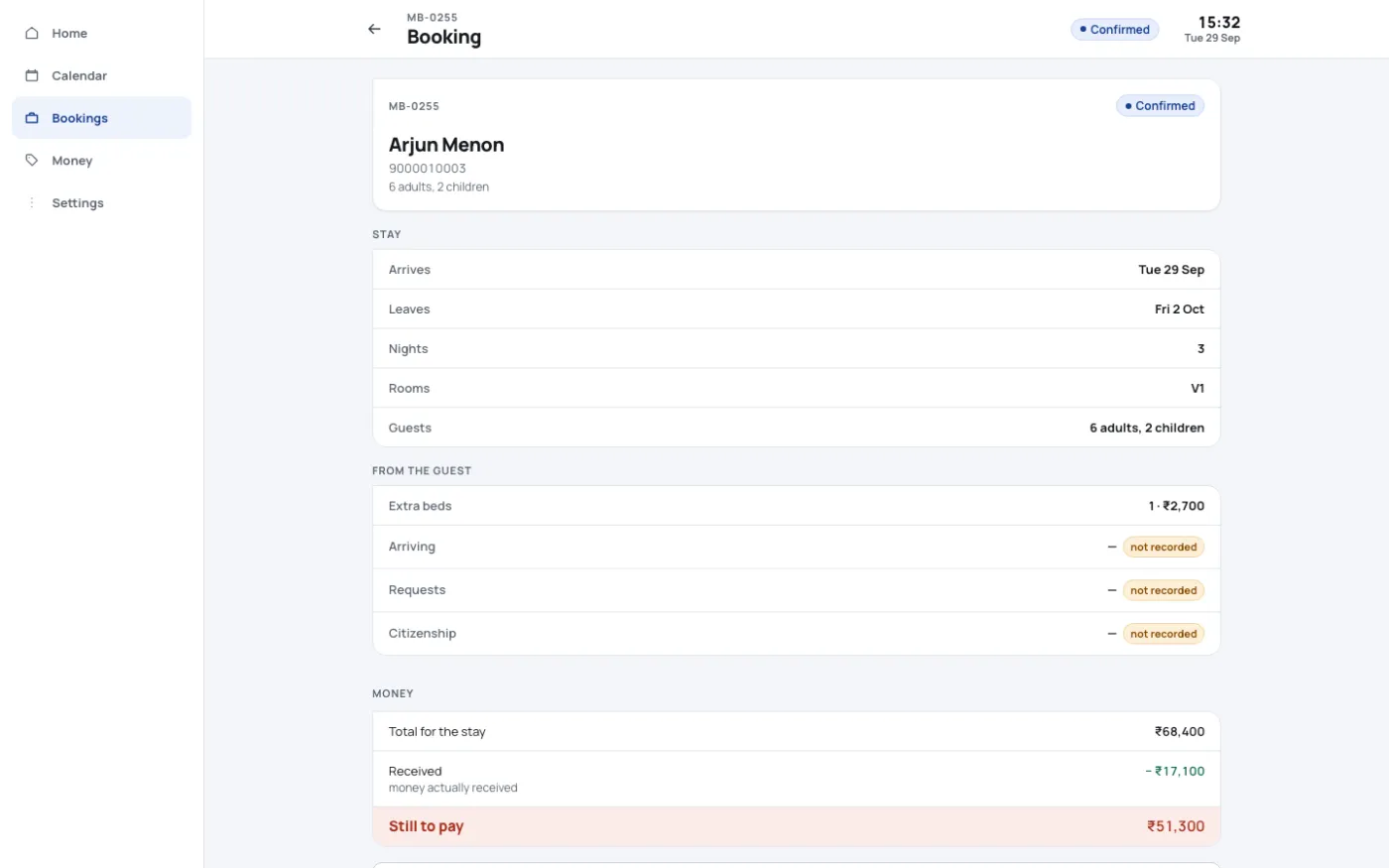This screenshot has width=1389, height=868.
Task: Click the Guests row value
Action: [x=1147, y=429]
